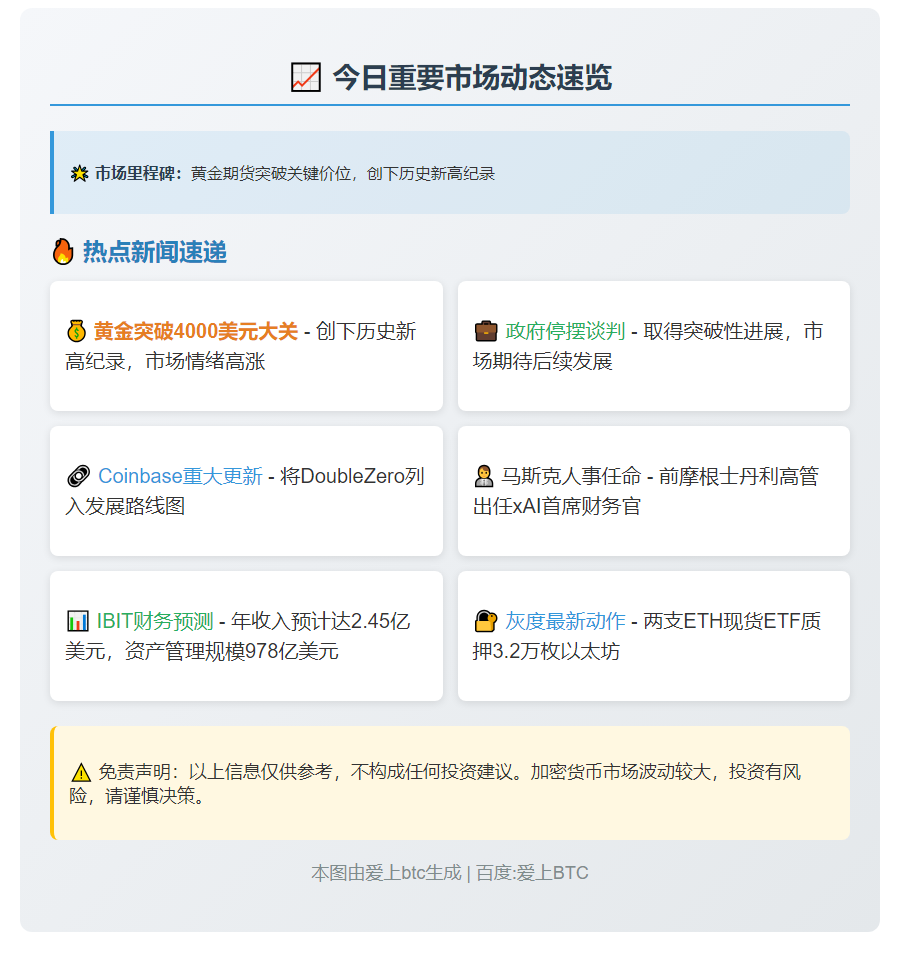Open the 黄金突破4000美元大关 headline link

197,331
